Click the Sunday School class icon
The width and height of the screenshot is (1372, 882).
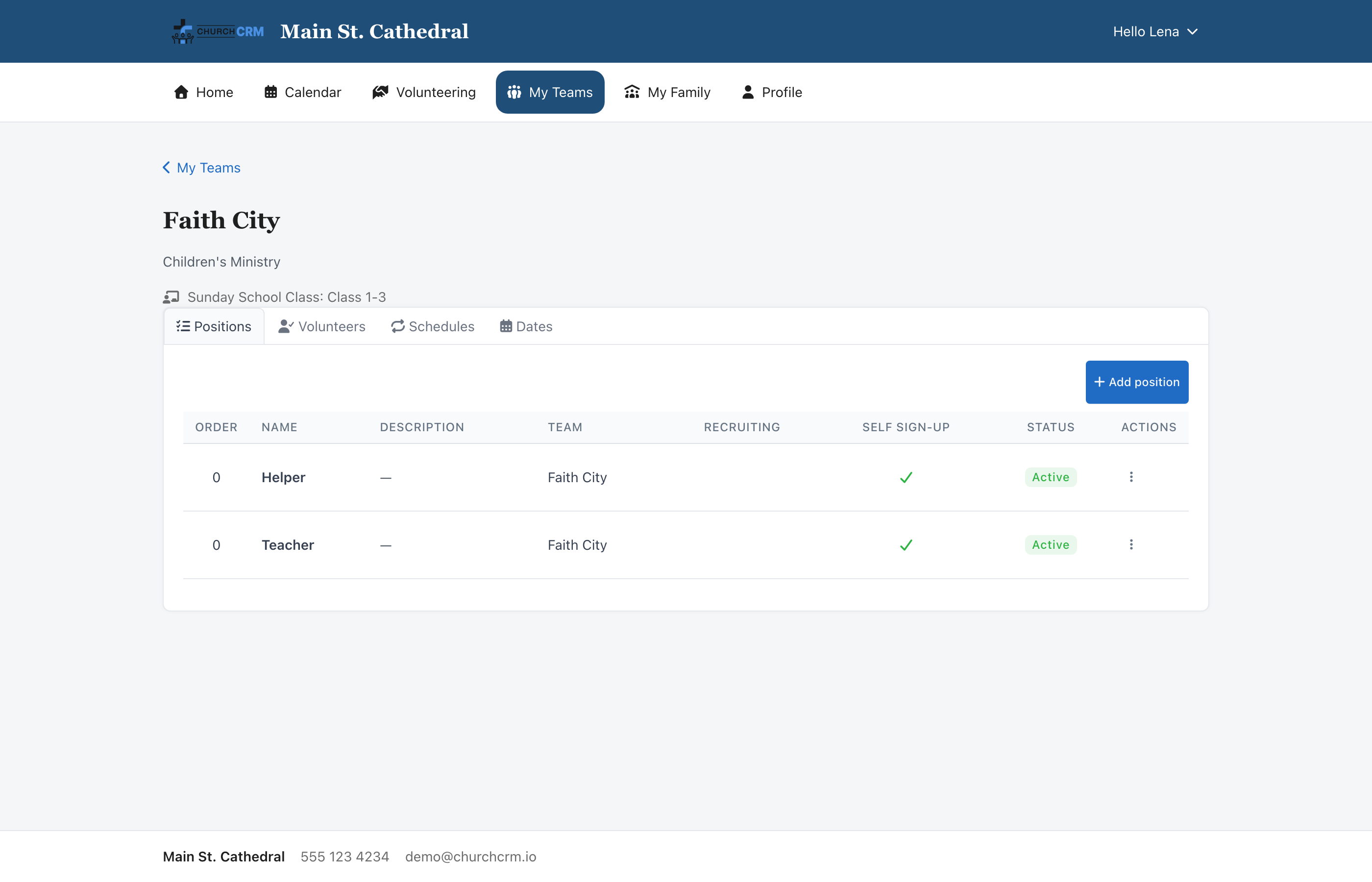point(171,296)
